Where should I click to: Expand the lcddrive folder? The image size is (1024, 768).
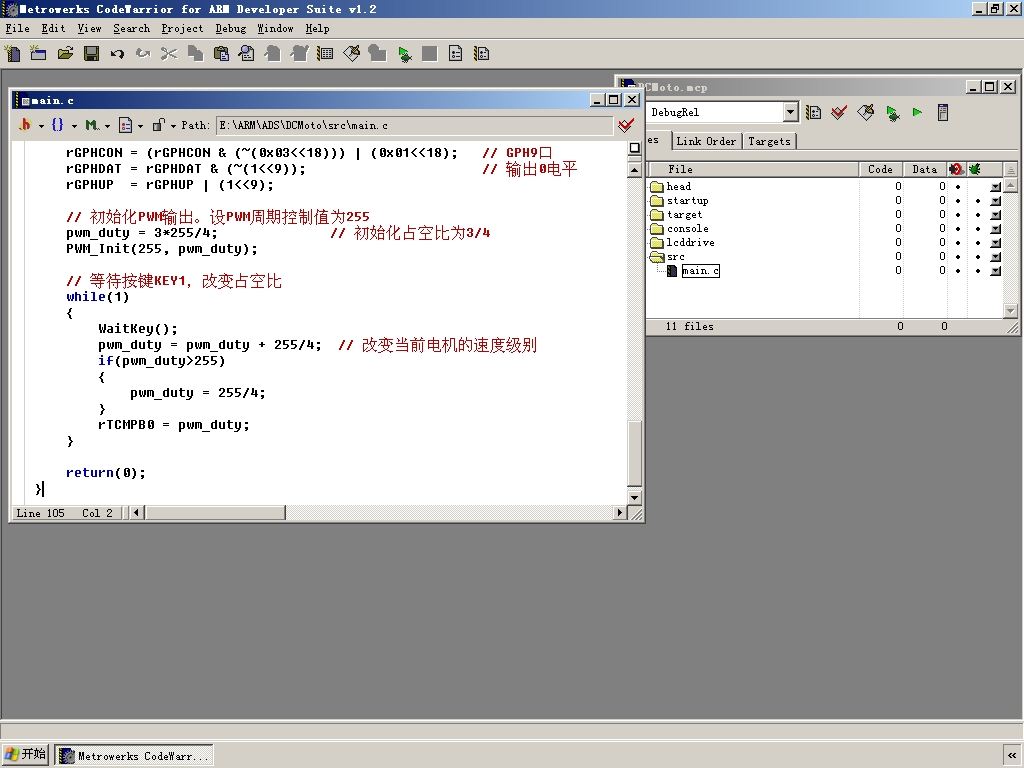(x=657, y=242)
